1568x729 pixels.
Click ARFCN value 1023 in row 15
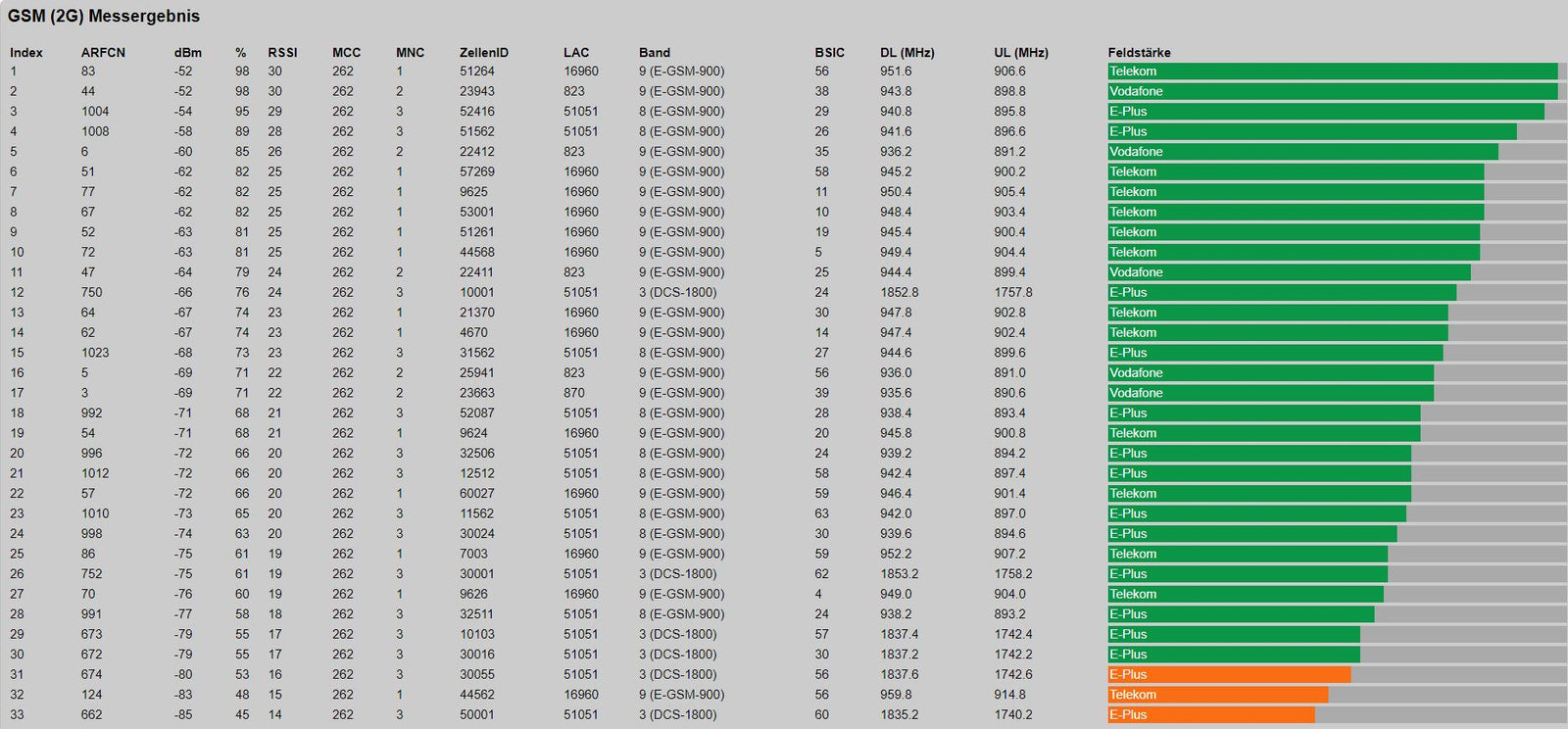pyautogui.click(x=95, y=353)
